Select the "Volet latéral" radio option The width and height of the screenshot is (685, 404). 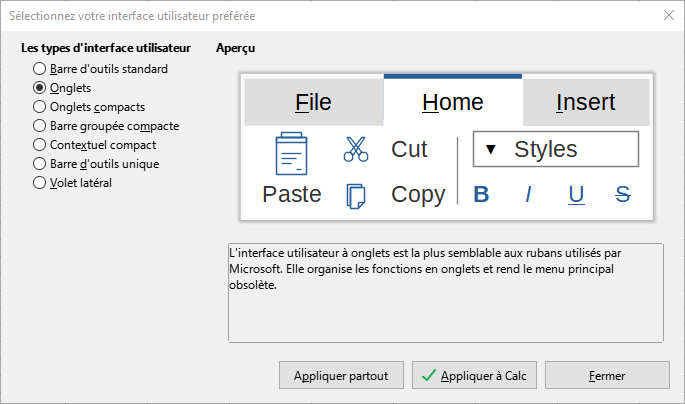[73, 183]
